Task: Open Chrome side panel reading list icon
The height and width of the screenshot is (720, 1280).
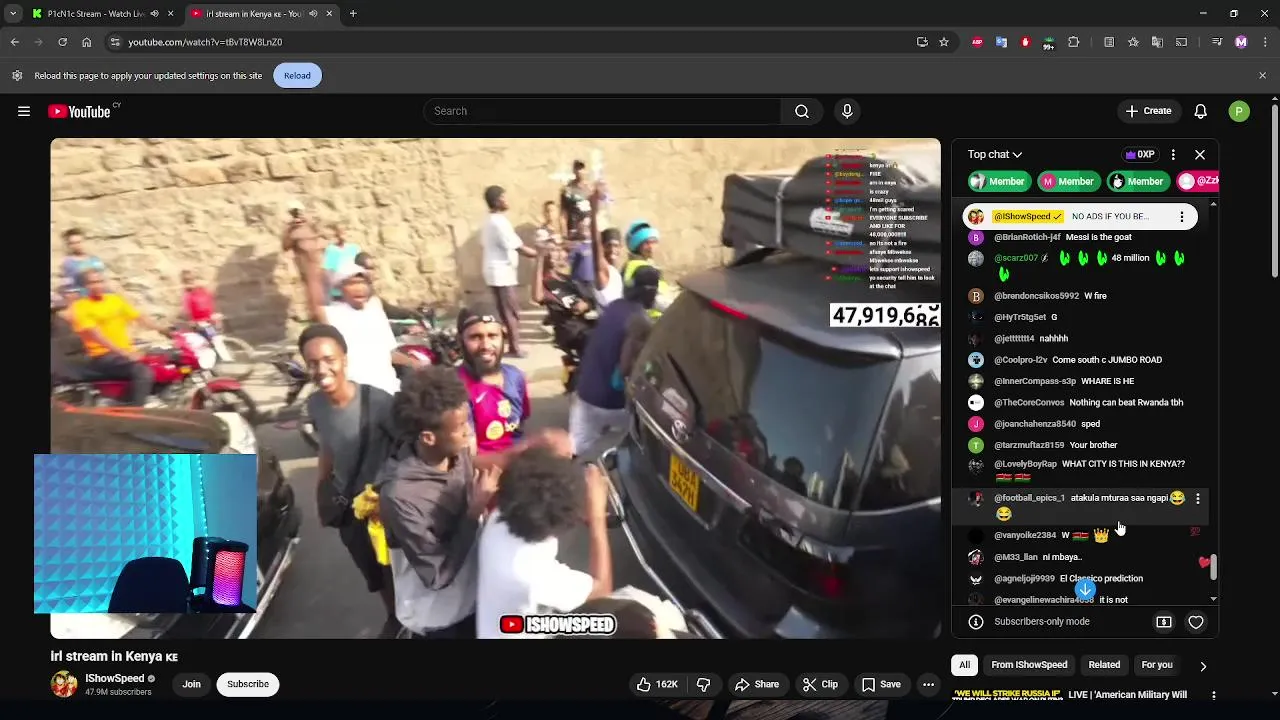Action: coord(1109,42)
